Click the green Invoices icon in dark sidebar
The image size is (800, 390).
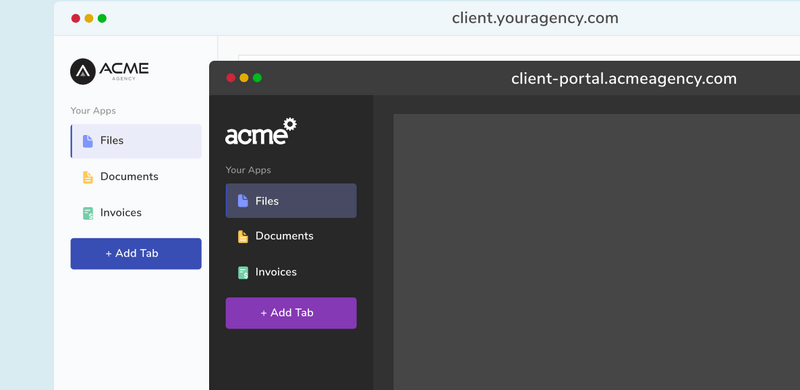pos(243,273)
